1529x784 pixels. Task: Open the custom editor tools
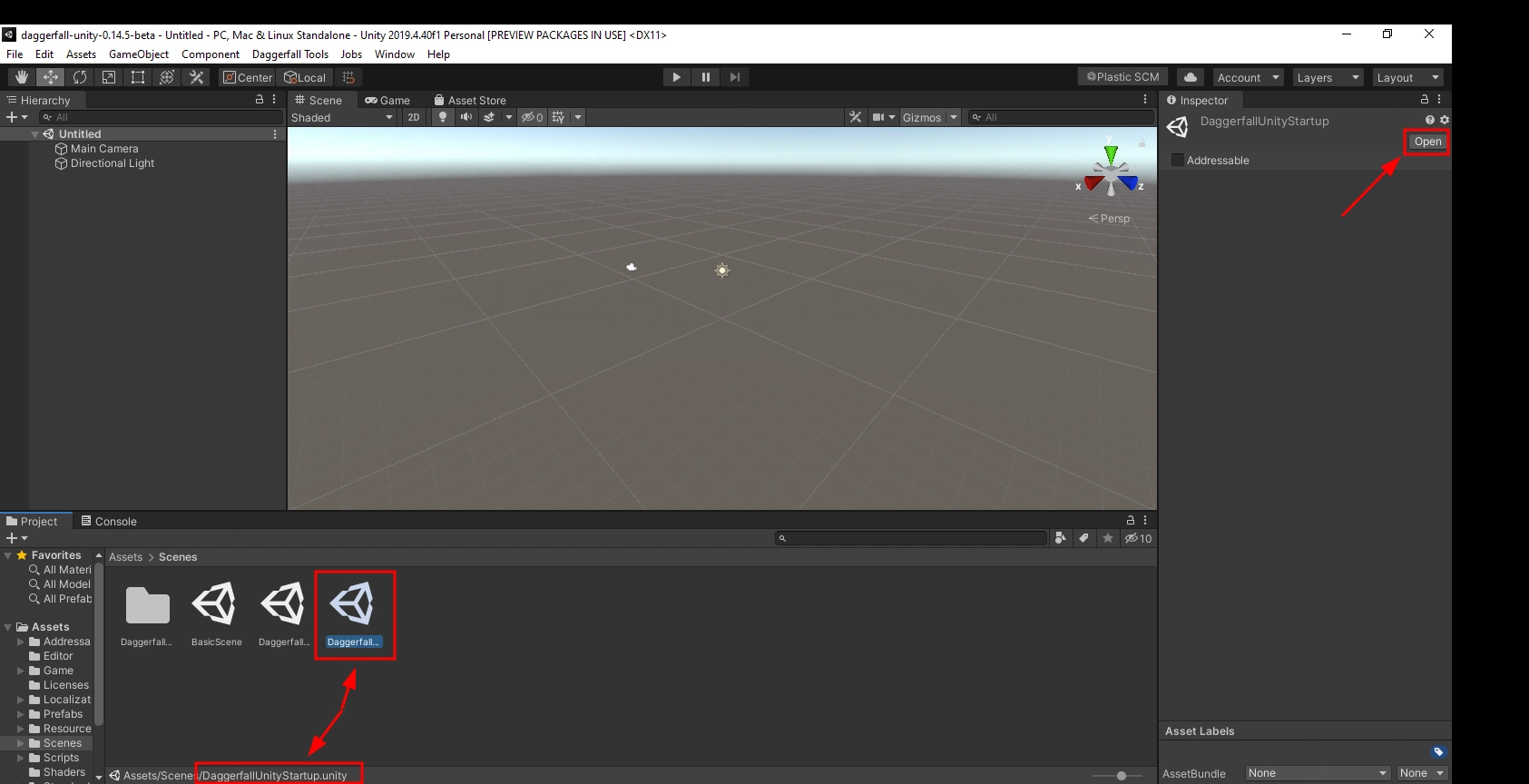coord(196,77)
